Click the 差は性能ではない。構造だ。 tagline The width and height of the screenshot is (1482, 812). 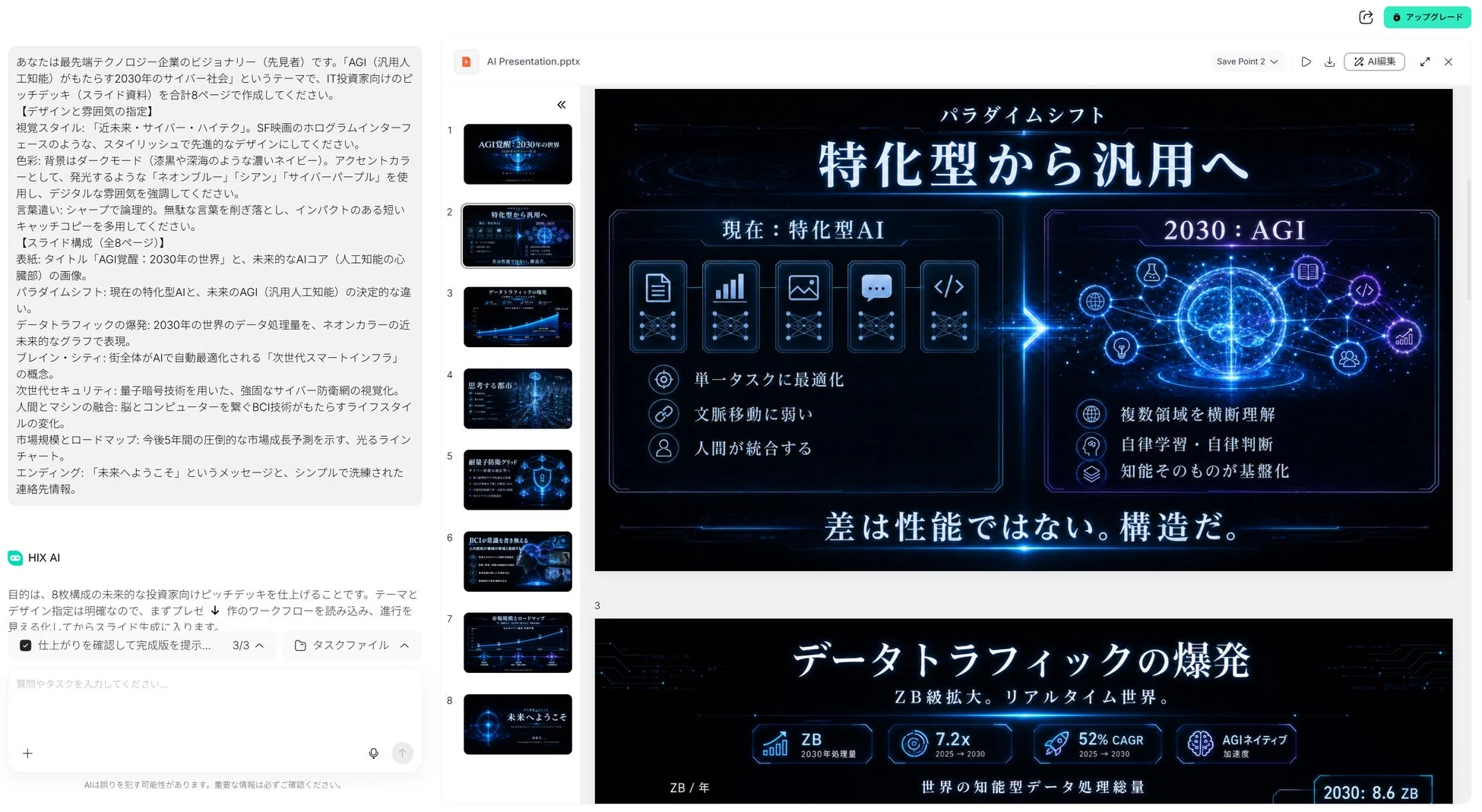[x=1032, y=526]
